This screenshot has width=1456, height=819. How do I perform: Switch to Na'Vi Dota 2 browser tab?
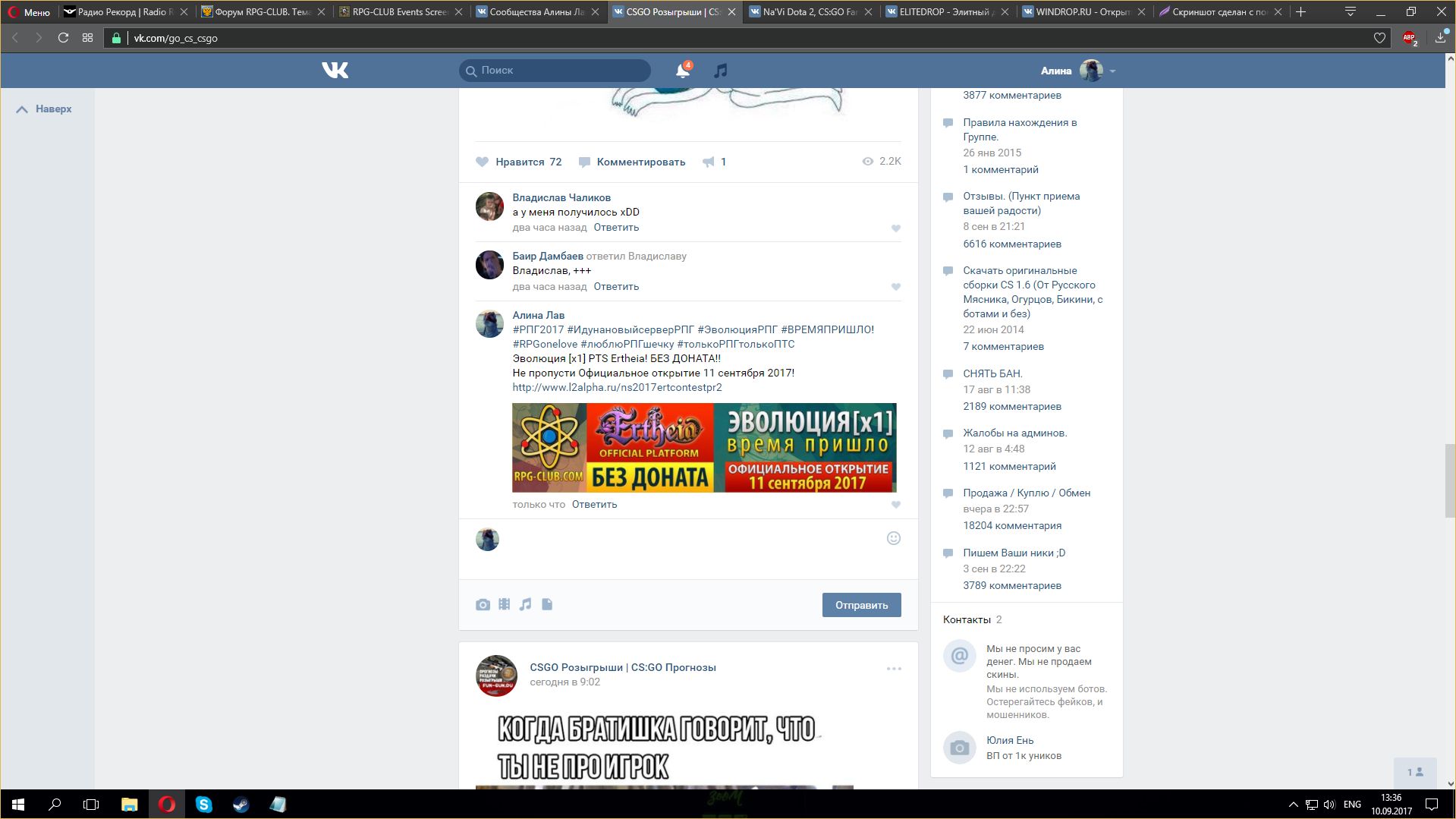[810, 12]
